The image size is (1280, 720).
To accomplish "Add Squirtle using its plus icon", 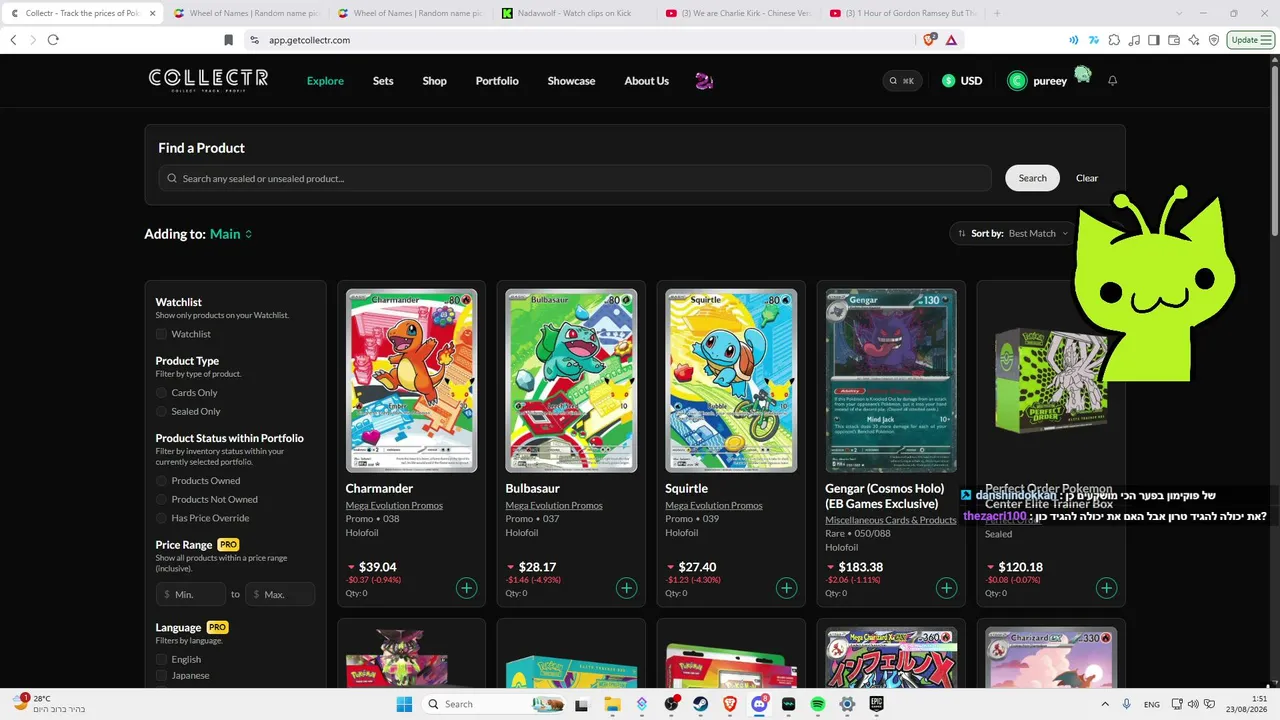I will (786, 588).
